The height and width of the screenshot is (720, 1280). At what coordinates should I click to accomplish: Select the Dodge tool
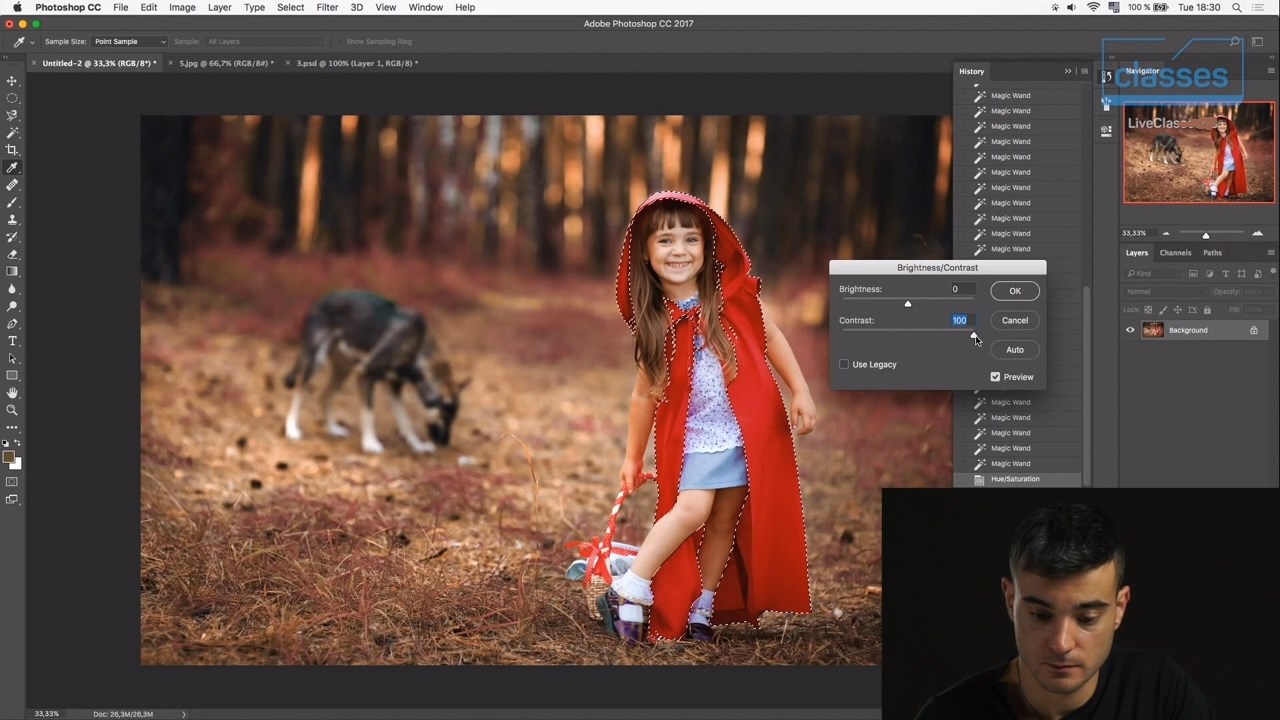[x=12, y=306]
